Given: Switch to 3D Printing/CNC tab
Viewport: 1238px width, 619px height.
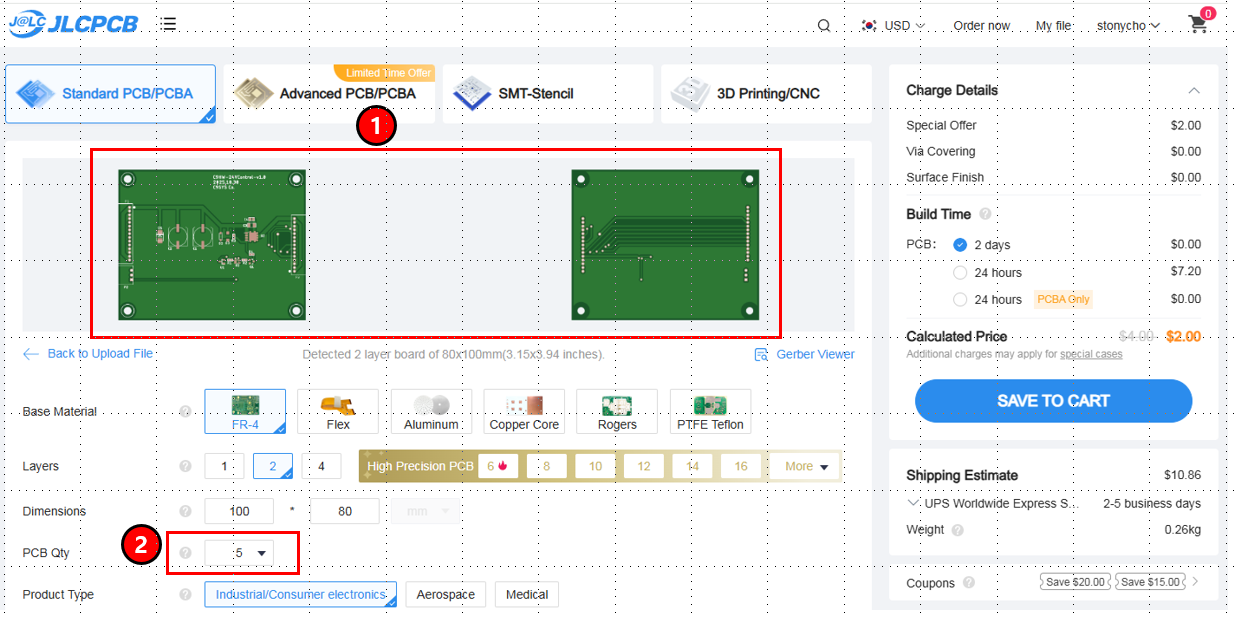Looking at the screenshot, I should pos(766,94).
